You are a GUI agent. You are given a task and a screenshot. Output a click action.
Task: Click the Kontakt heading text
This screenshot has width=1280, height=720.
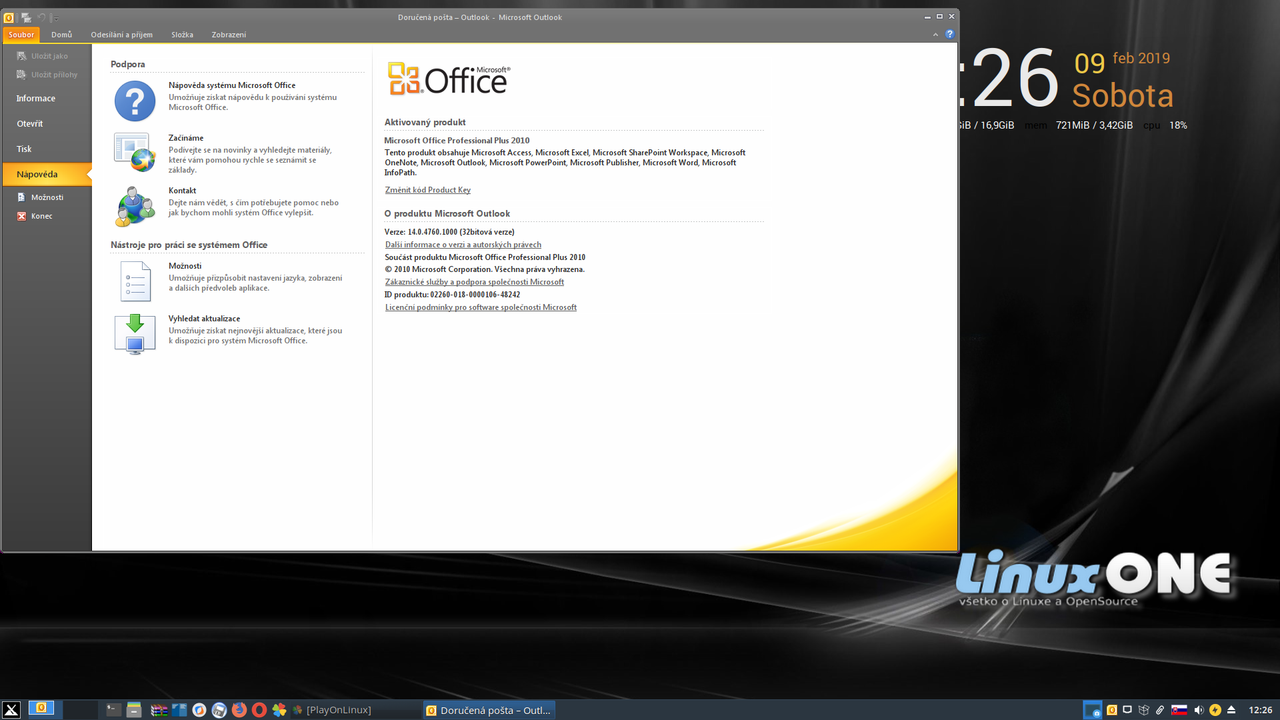[x=182, y=190]
